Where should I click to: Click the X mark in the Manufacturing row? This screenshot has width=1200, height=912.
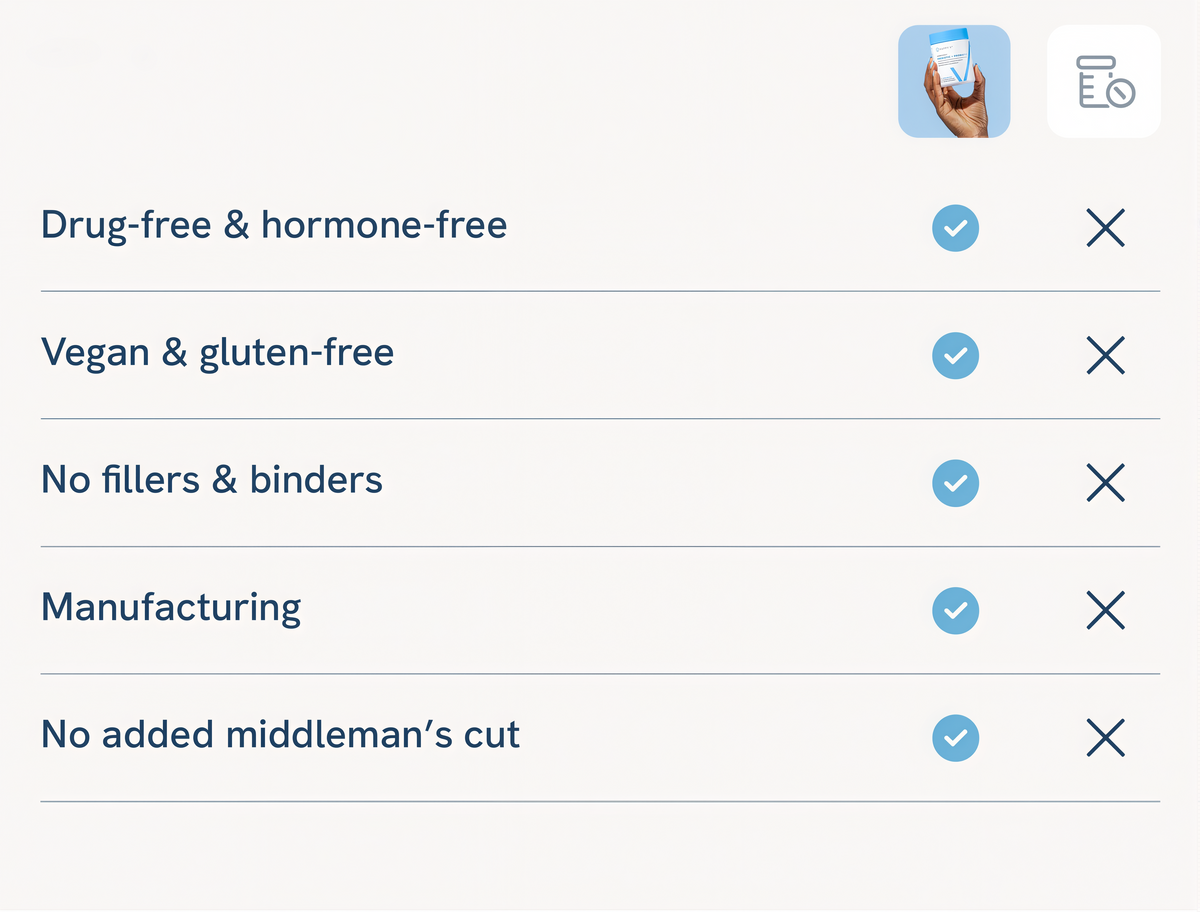(1105, 610)
